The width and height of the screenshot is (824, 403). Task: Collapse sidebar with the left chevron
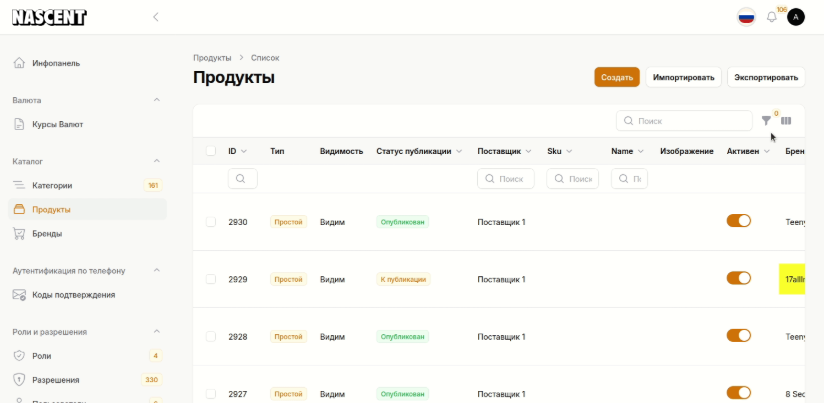click(x=155, y=17)
